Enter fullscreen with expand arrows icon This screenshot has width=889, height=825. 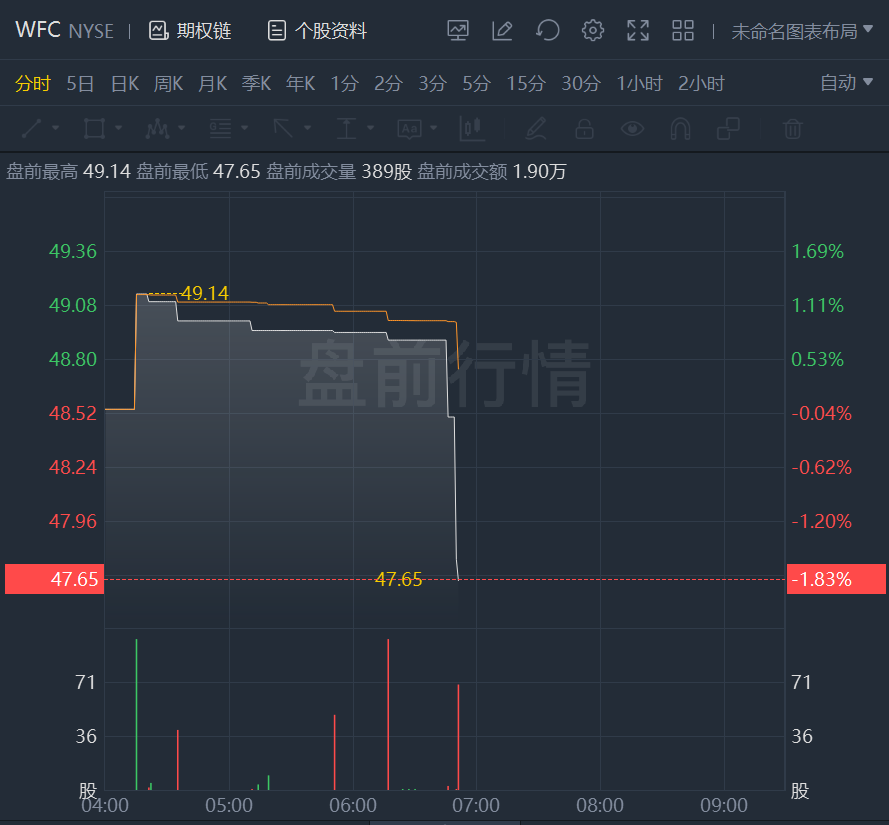pos(638,31)
